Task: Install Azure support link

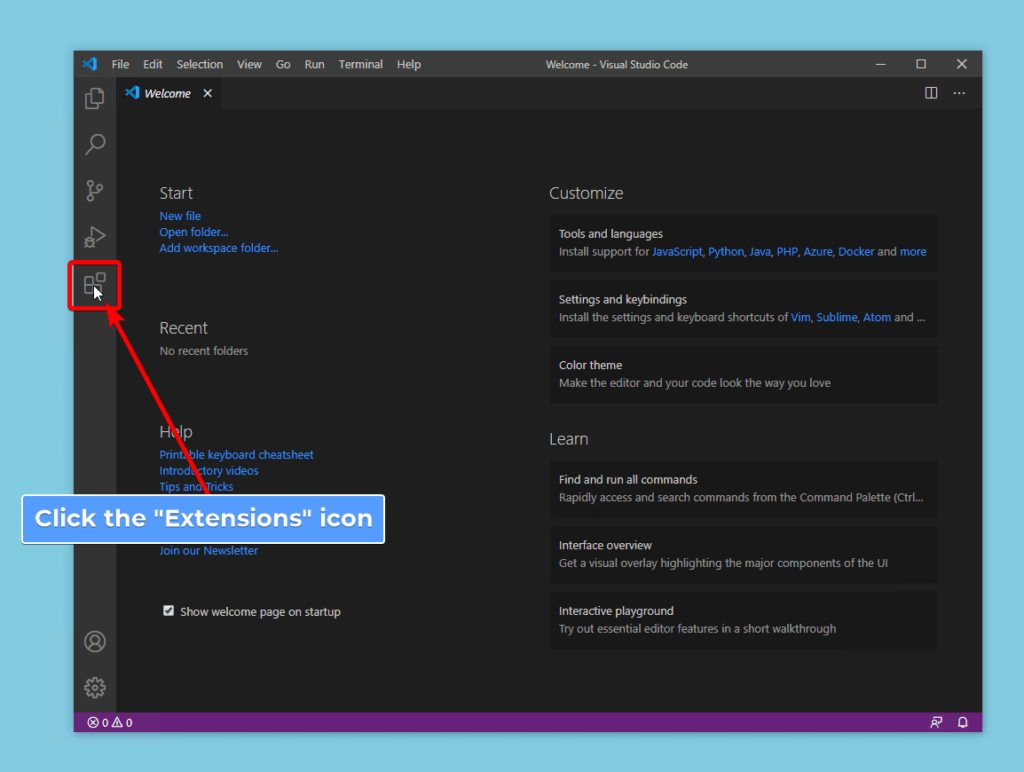Action: tap(818, 252)
